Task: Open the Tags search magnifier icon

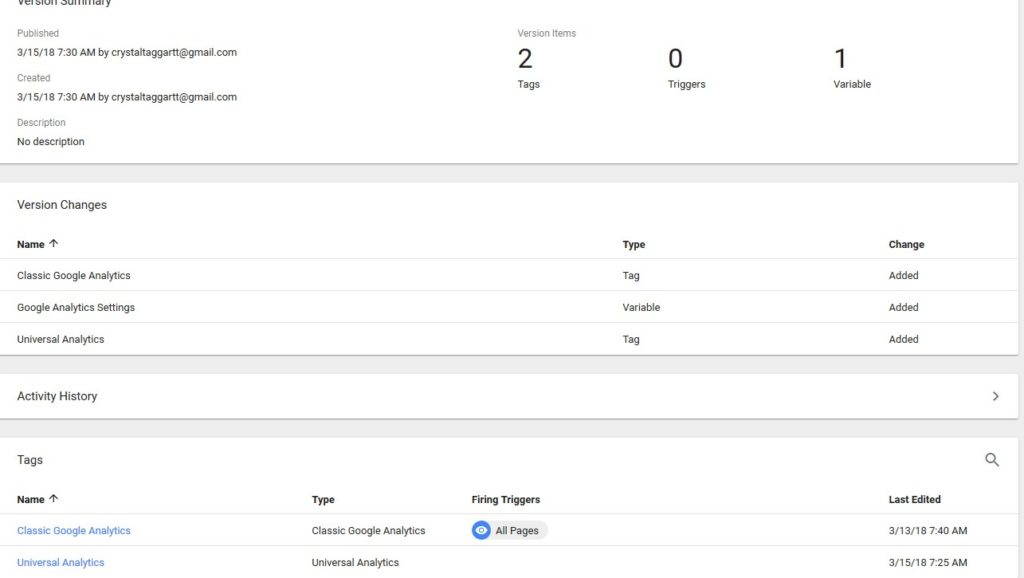Action: [x=991, y=460]
